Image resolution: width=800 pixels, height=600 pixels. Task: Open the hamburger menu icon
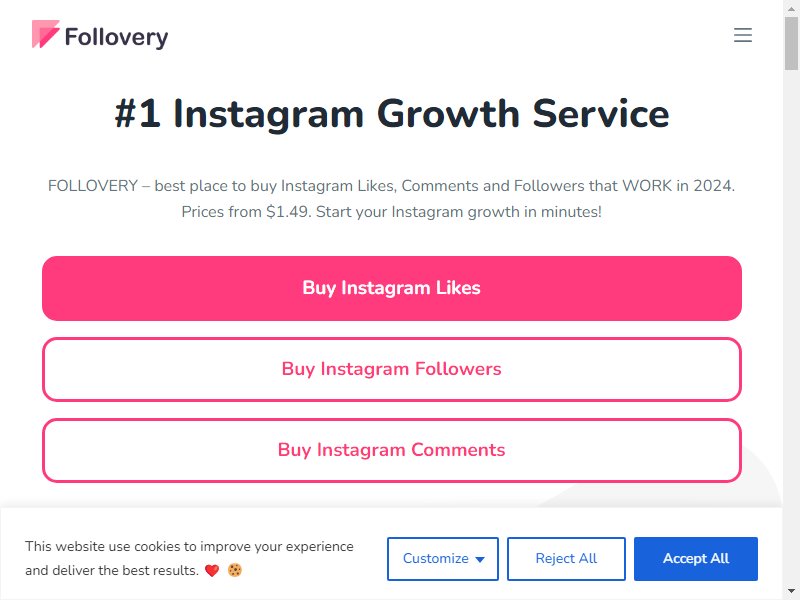tap(742, 35)
